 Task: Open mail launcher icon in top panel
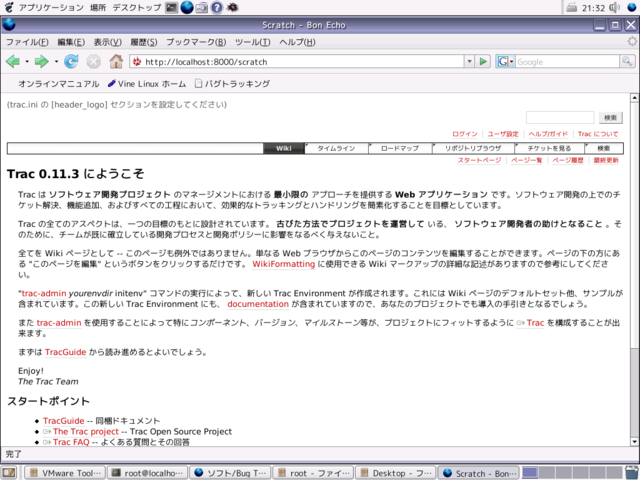coord(202,7)
